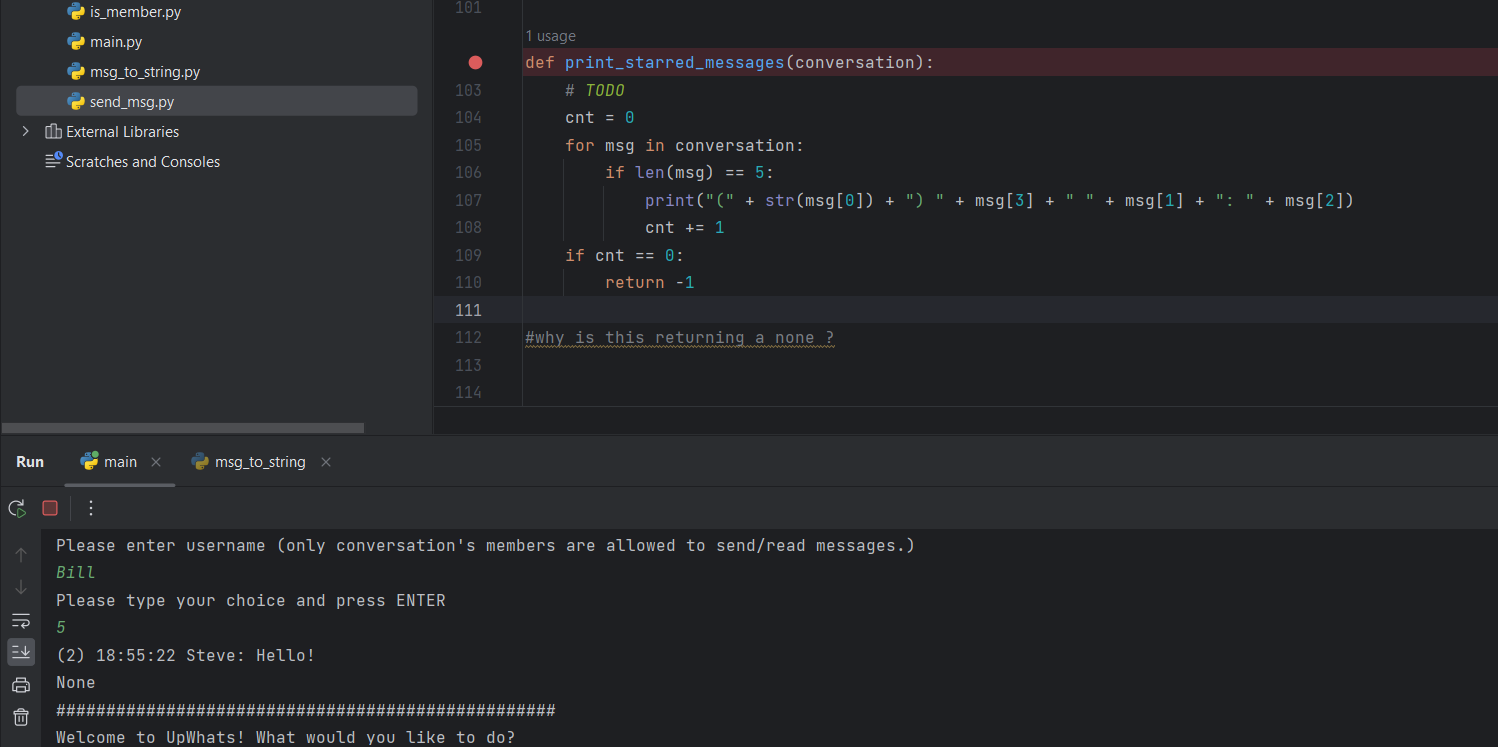Click the Down the stack trace arrow

point(21,587)
